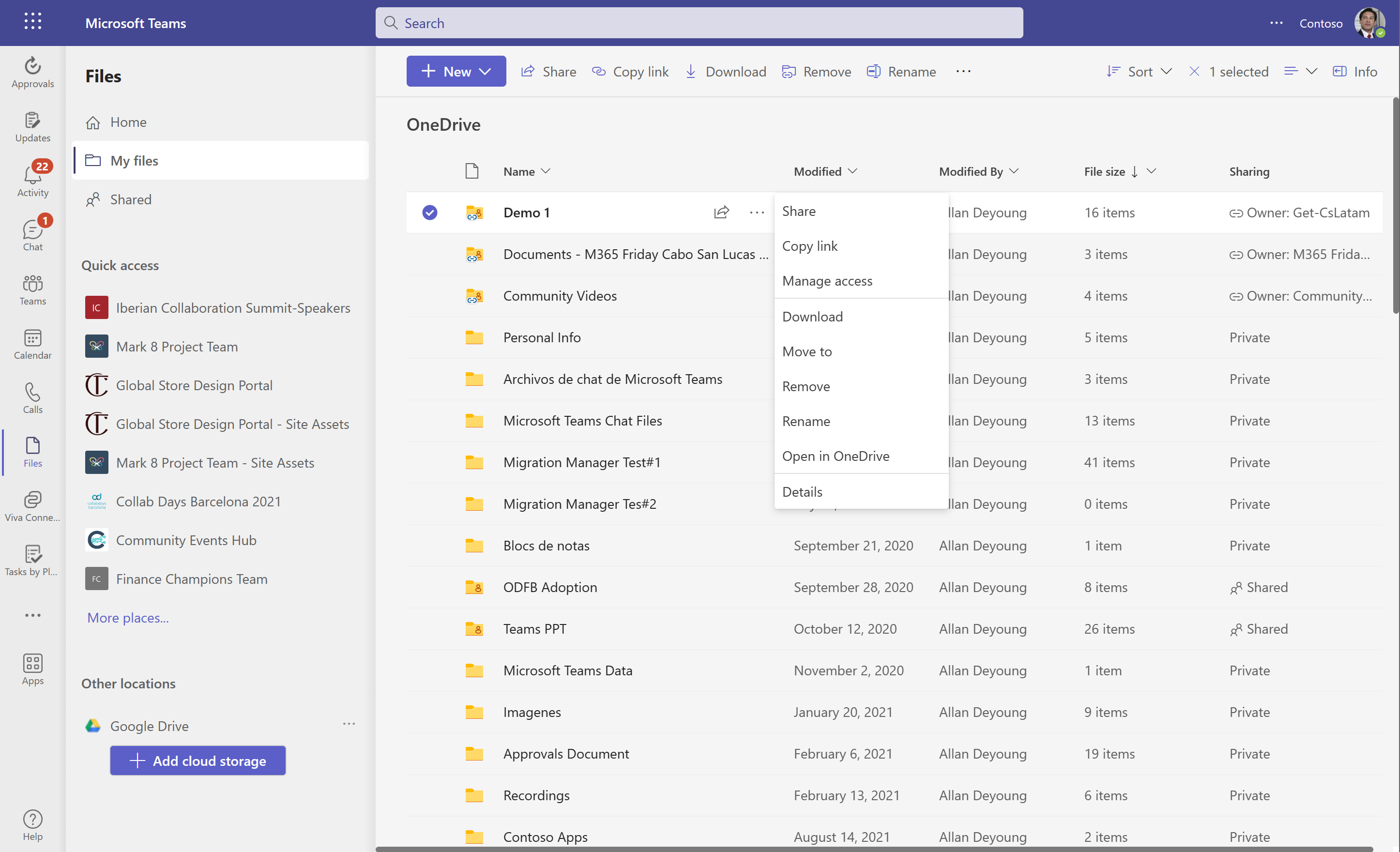This screenshot has width=1400, height=852.
Task: Clear the 1 selected items X
Action: point(1194,72)
